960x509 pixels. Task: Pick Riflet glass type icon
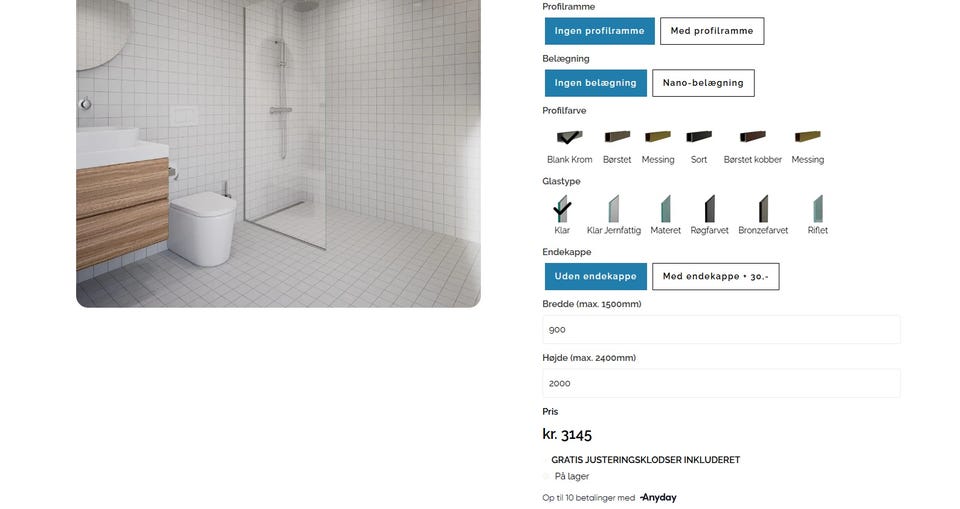point(817,208)
